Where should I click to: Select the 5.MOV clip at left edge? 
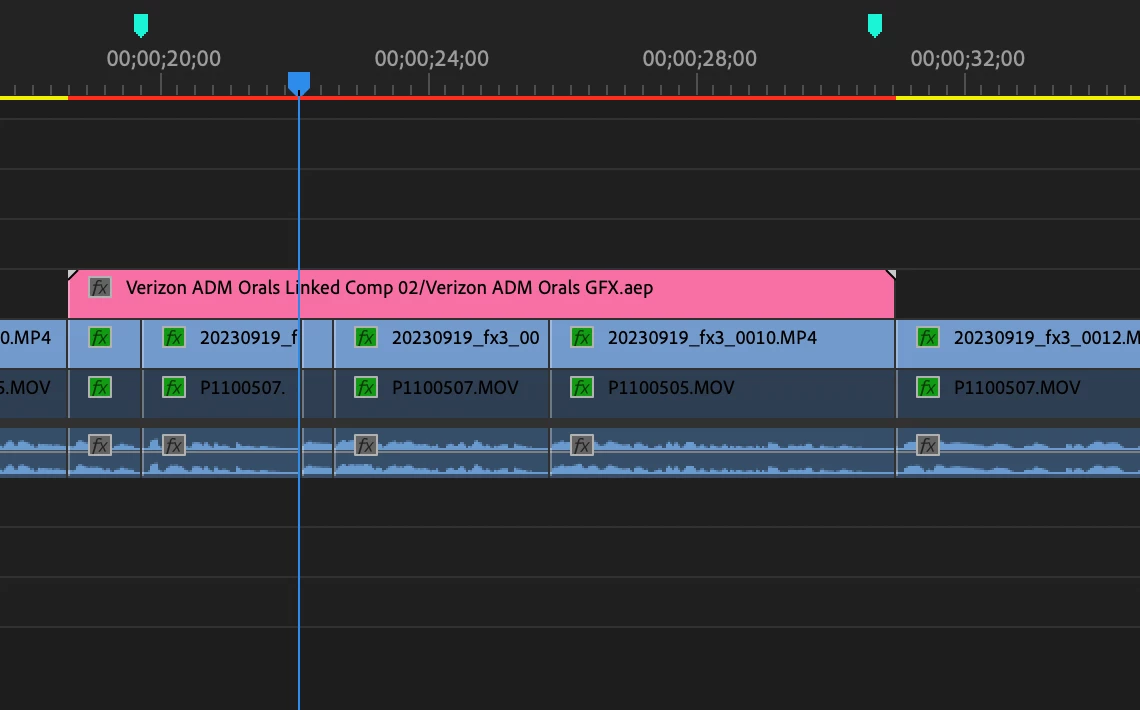(x=33, y=393)
